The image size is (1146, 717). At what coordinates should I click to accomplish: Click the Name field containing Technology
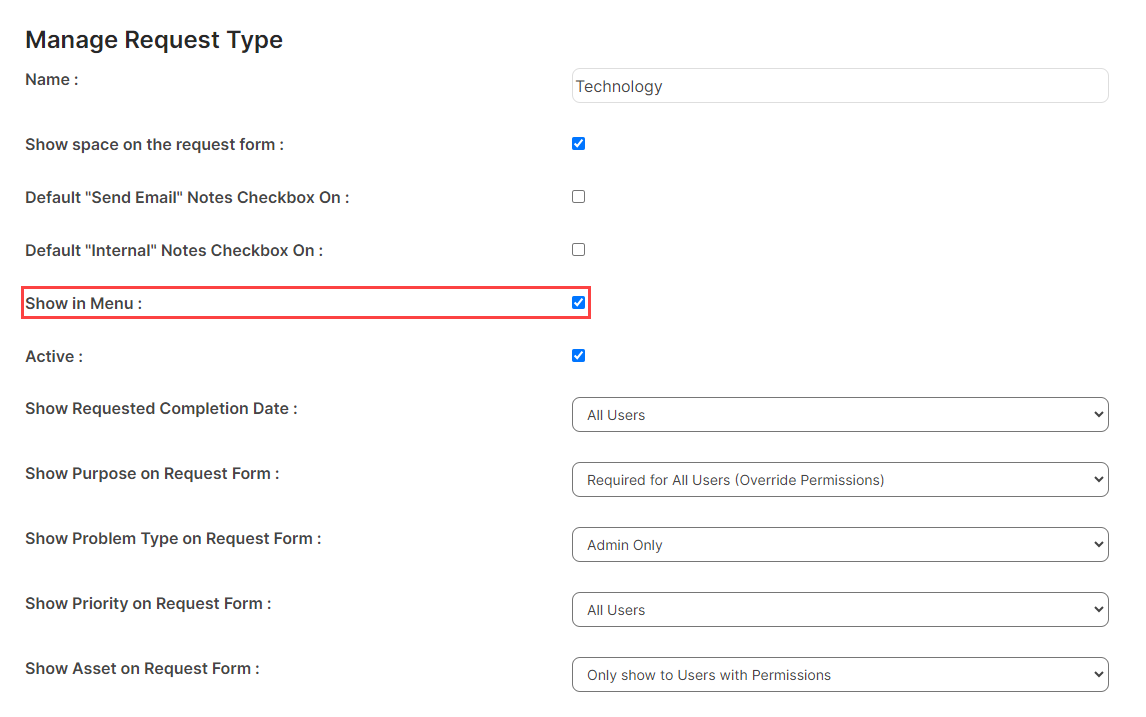(840, 86)
